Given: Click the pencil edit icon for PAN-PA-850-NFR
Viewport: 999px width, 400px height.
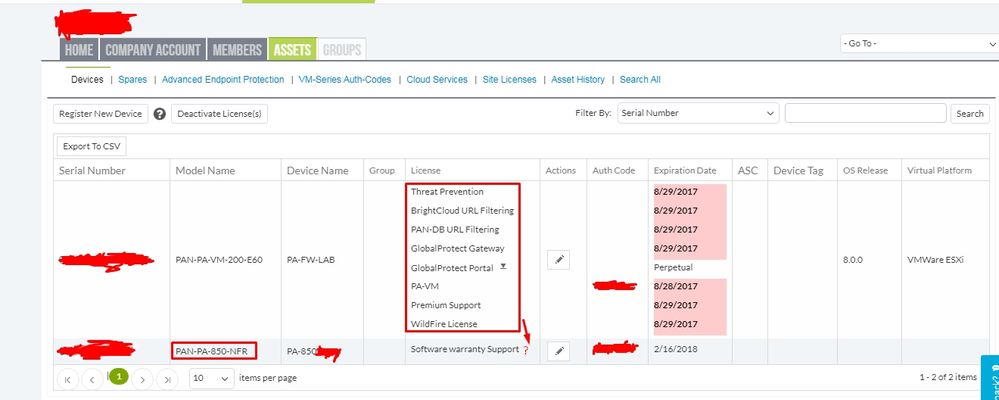Looking at the screenshot, I should point(558,351).
